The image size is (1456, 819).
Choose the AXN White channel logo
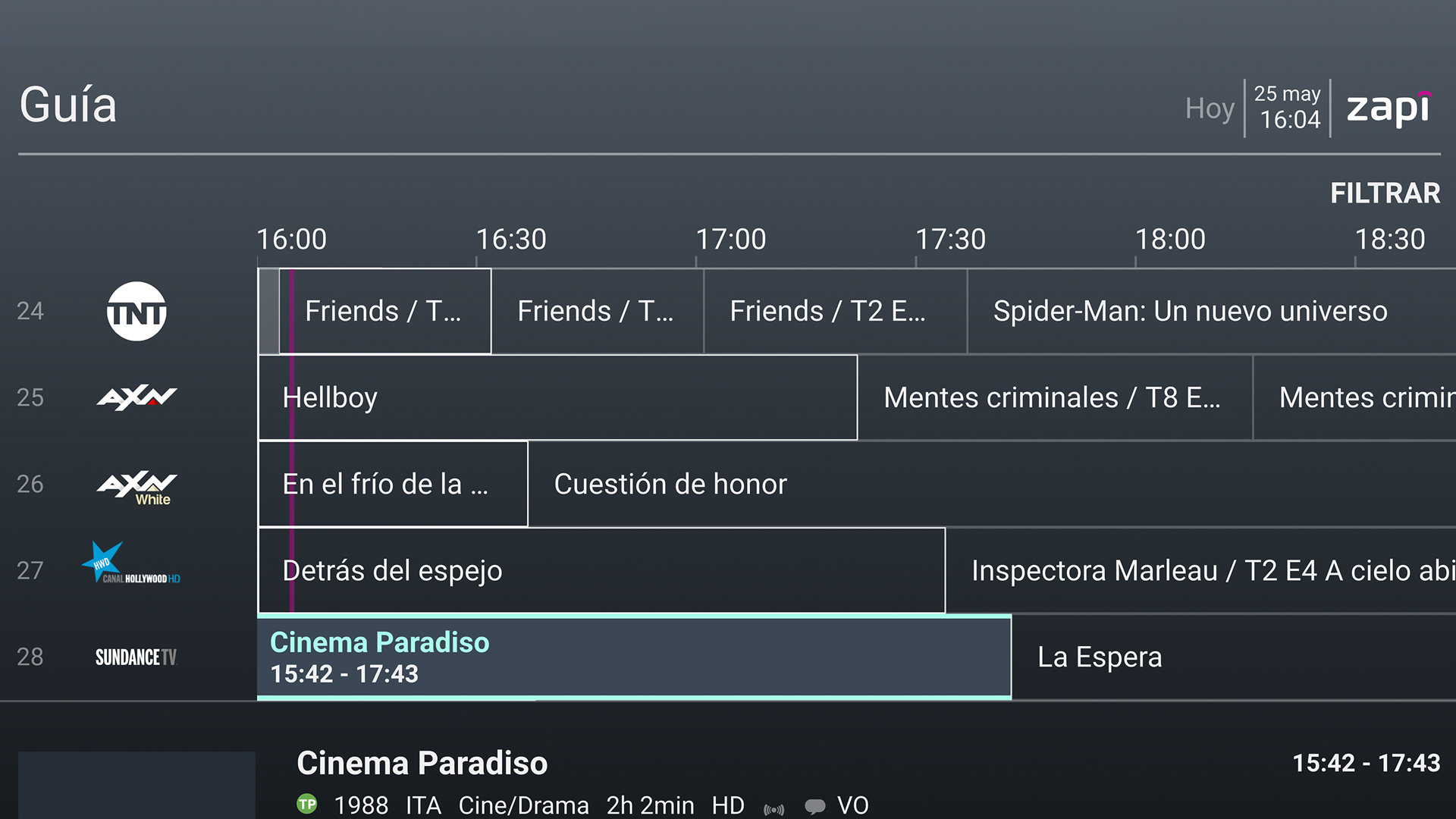point(136,486)
